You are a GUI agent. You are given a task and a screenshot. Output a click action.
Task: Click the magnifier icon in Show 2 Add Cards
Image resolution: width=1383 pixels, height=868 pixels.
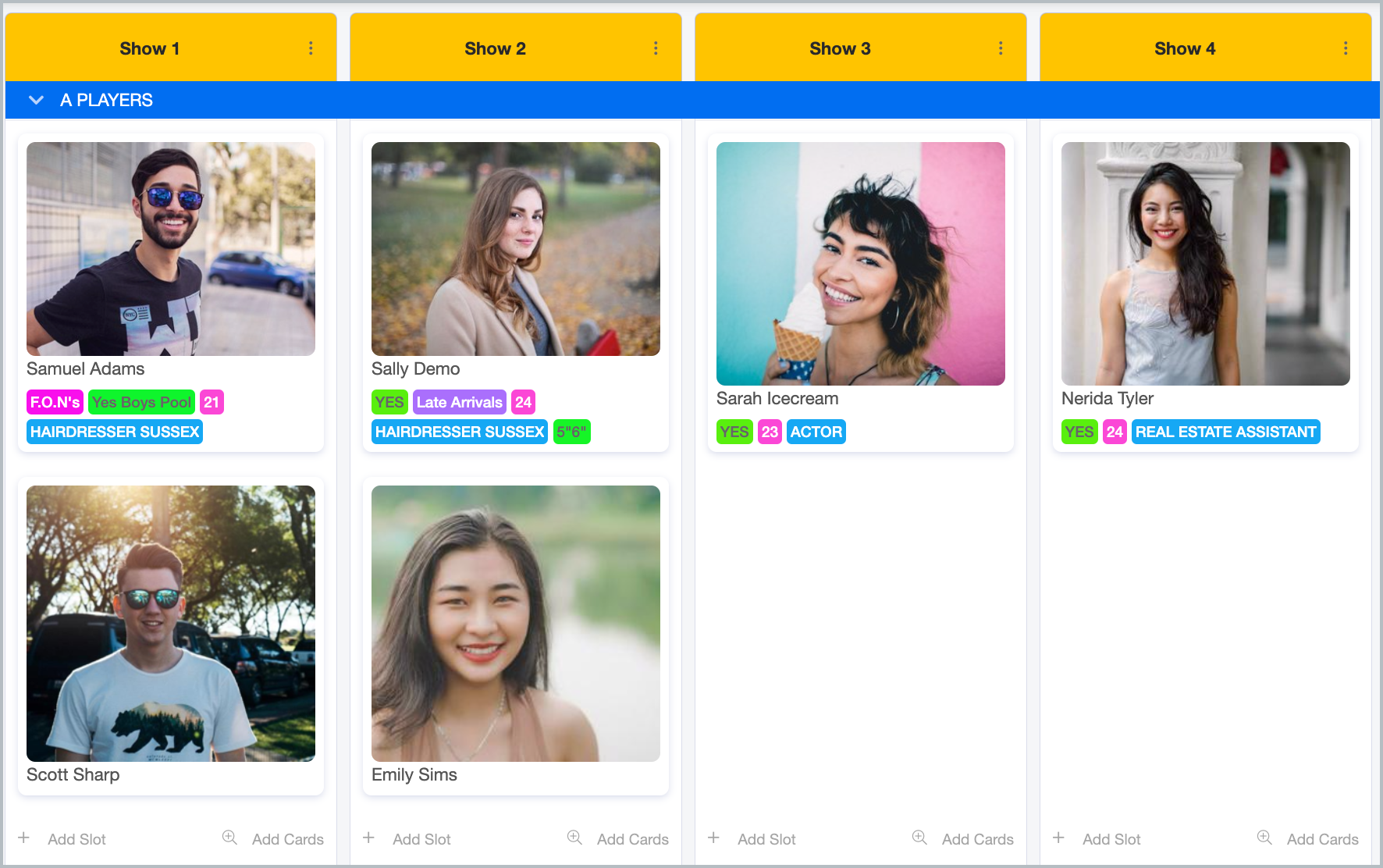574,838
